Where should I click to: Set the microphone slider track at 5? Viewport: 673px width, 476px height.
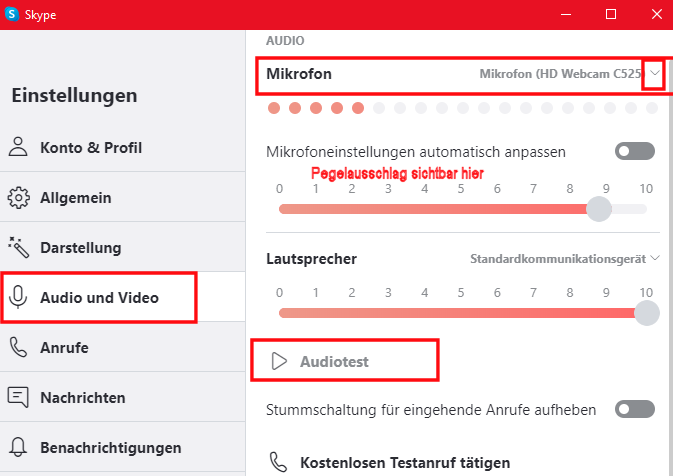461,209
